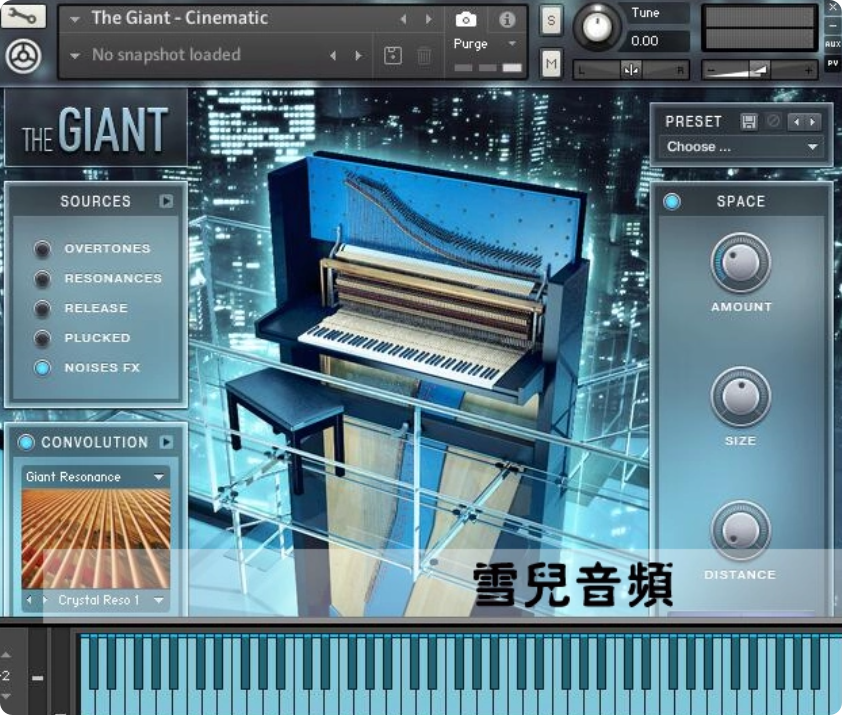Click the Space panel title
The height and width of the screenshot is (715, 842).
tap(741, 201)
